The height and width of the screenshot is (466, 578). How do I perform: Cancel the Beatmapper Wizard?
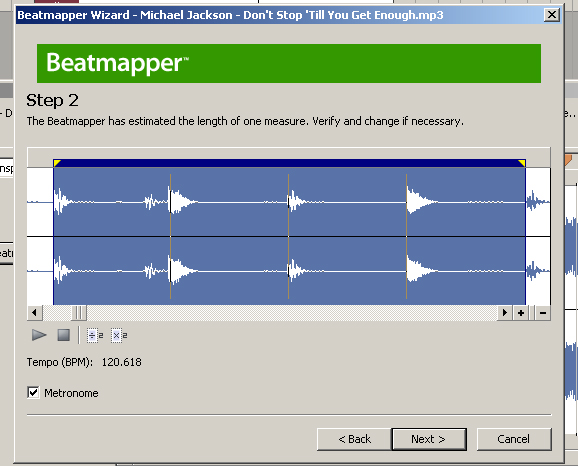514,439
